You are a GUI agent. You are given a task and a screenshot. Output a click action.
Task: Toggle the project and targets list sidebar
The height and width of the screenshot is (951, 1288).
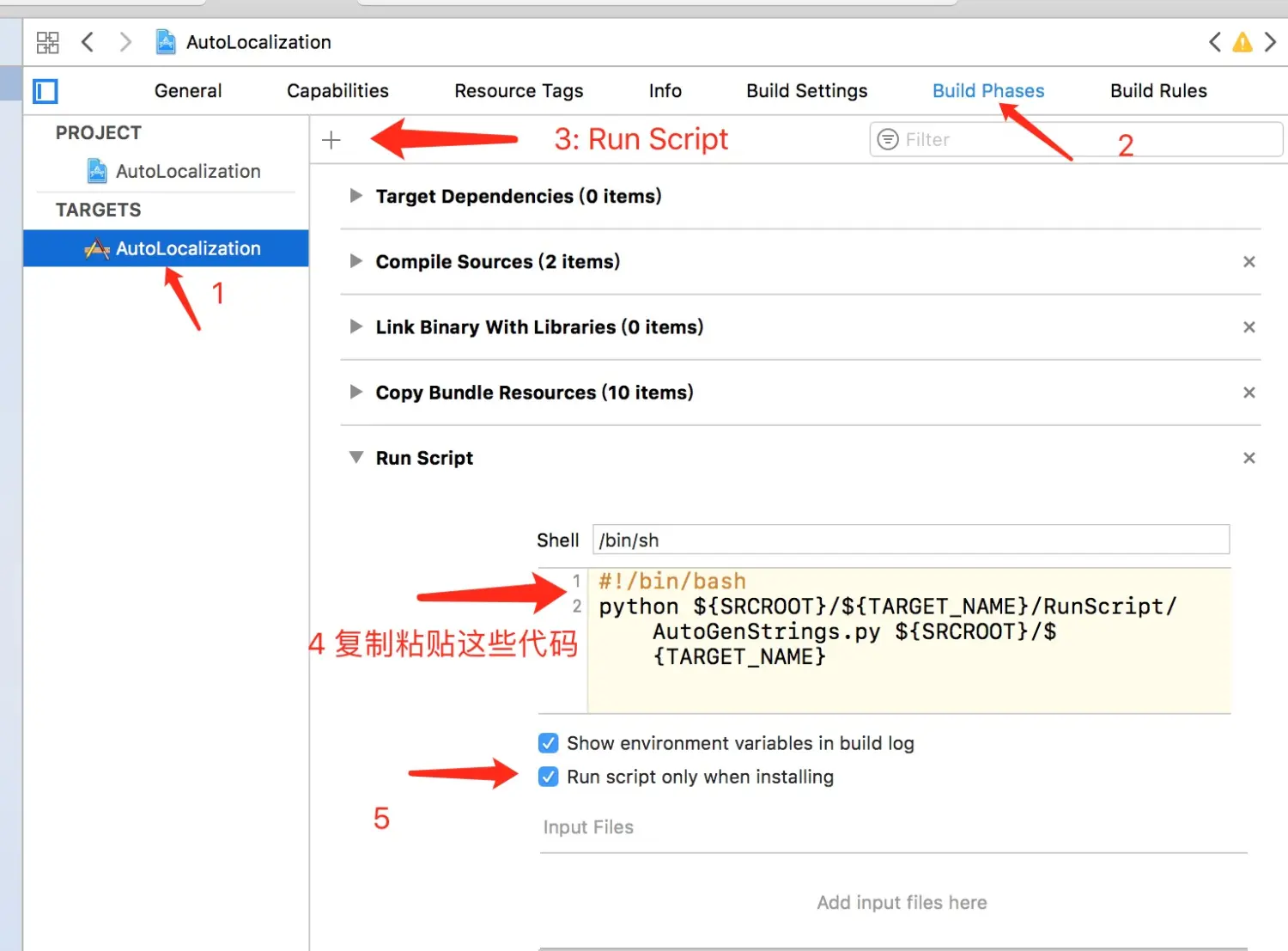pos(45,91)
